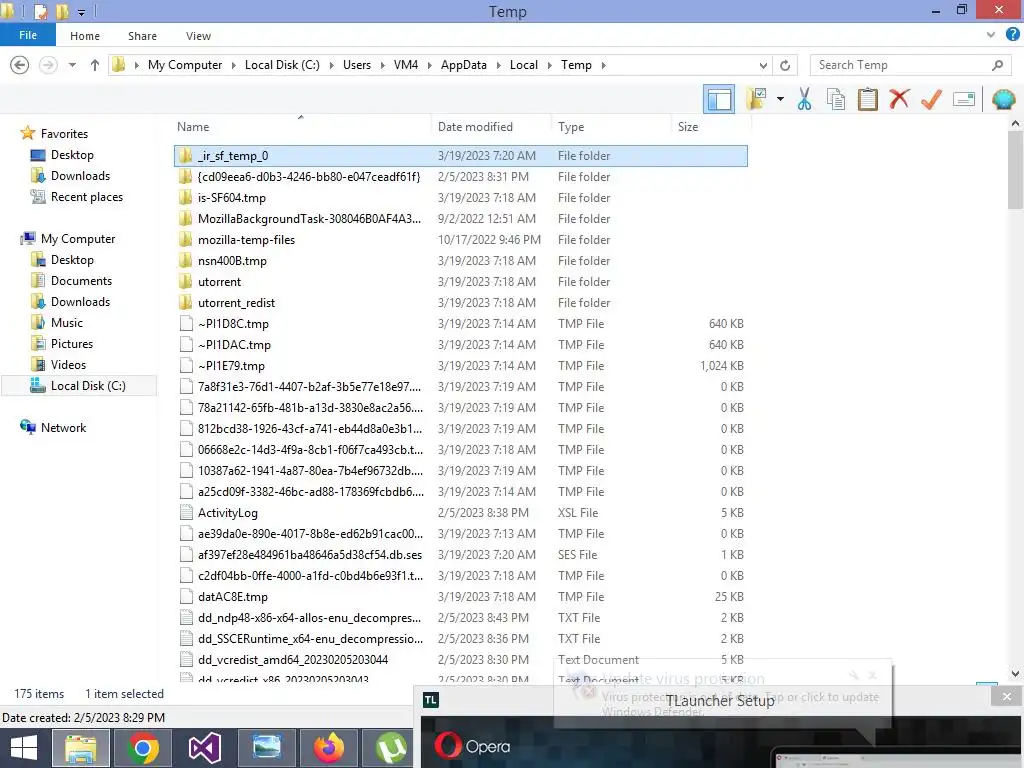Select nsn400B.tmp folder
This screenshot has height=768, width=1024.
tap(461, 261)
